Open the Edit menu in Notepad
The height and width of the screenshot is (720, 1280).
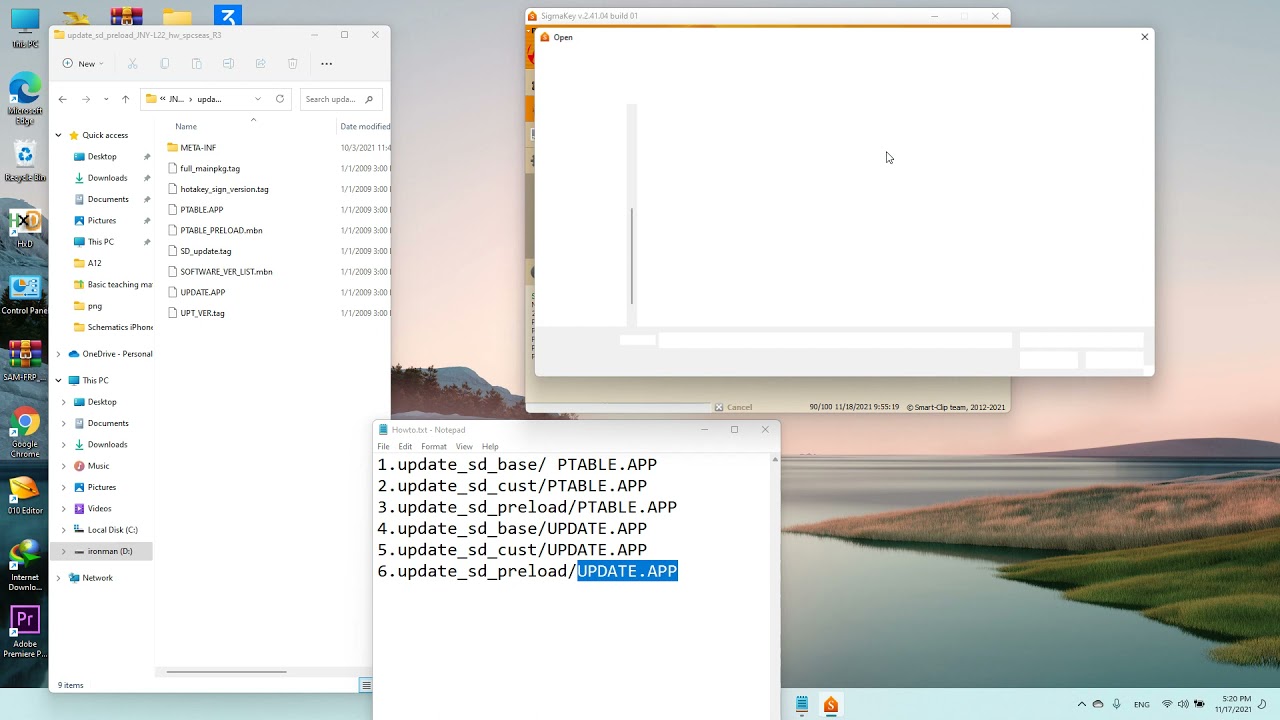(405, 446)
